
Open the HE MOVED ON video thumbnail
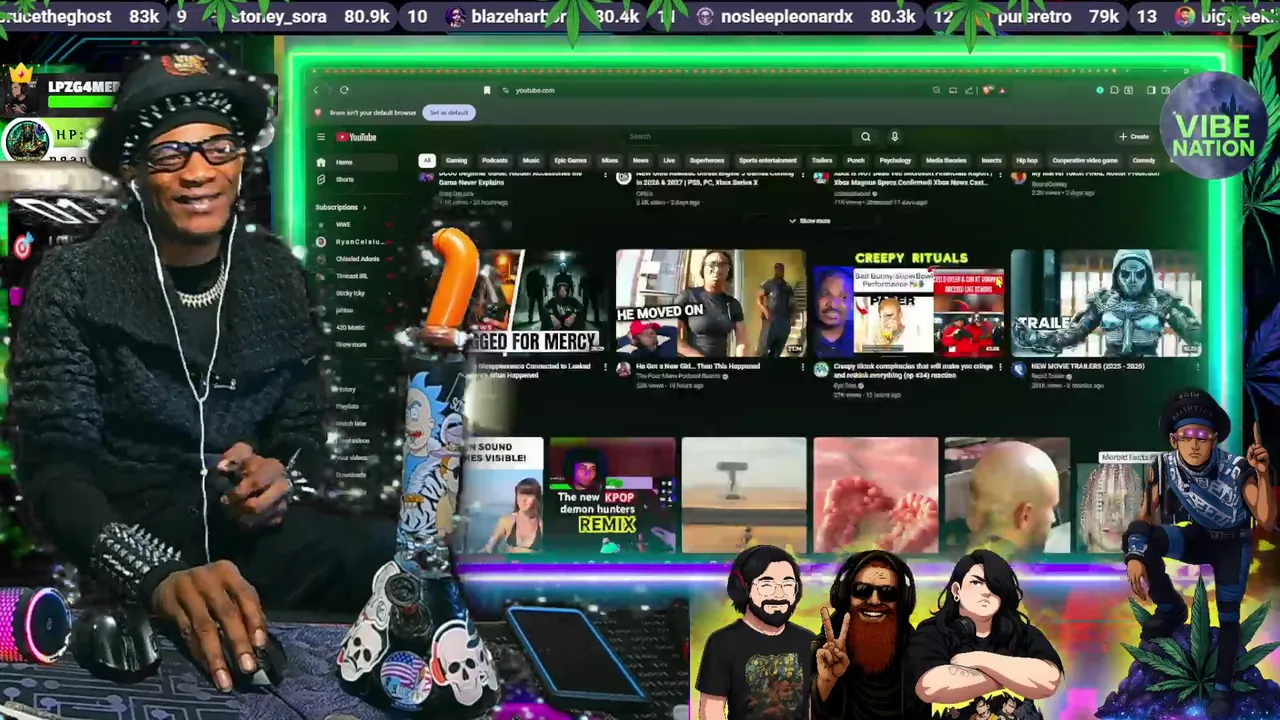(710, 303)
